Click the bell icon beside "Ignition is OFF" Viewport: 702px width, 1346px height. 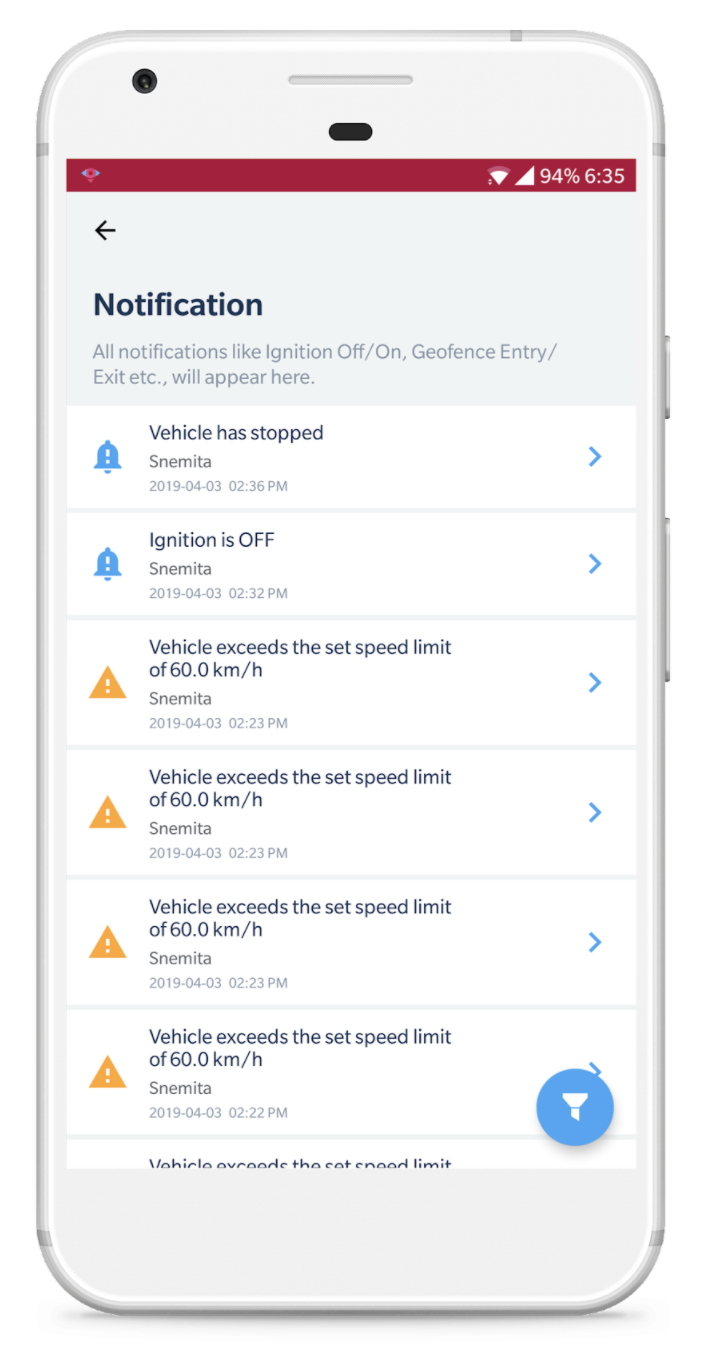(108, 564)
